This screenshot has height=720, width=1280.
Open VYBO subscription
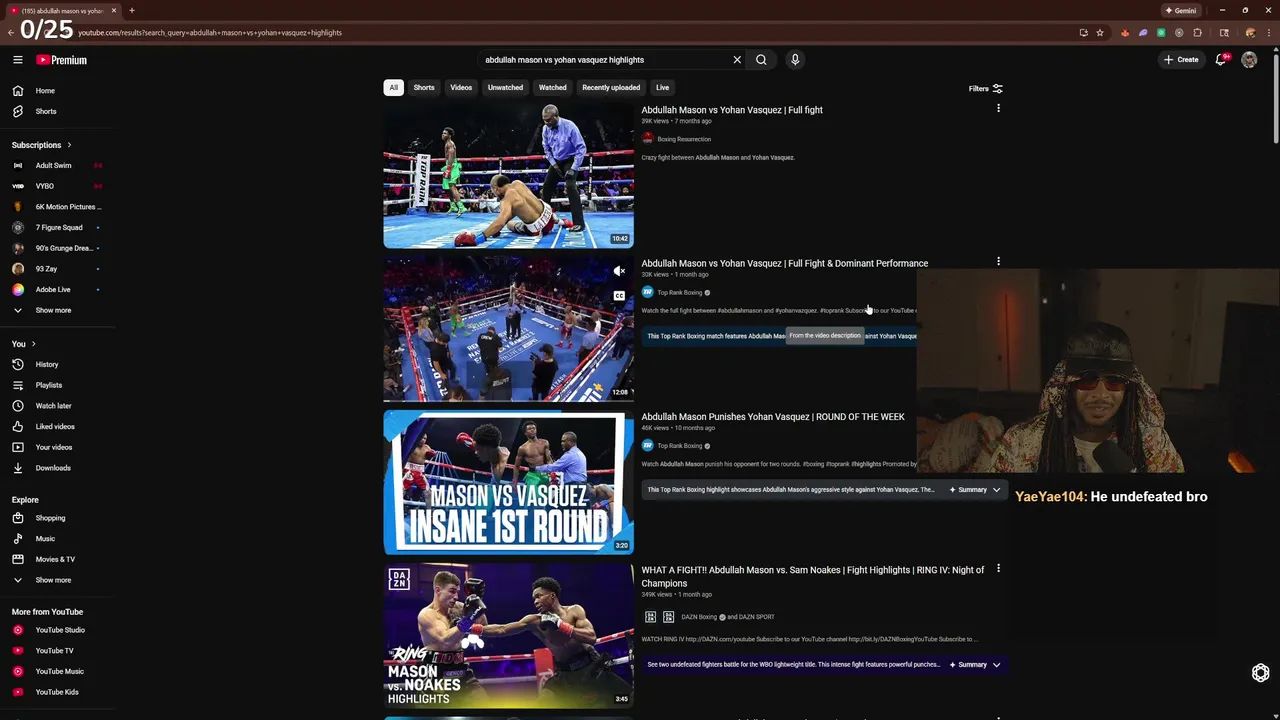57,186
